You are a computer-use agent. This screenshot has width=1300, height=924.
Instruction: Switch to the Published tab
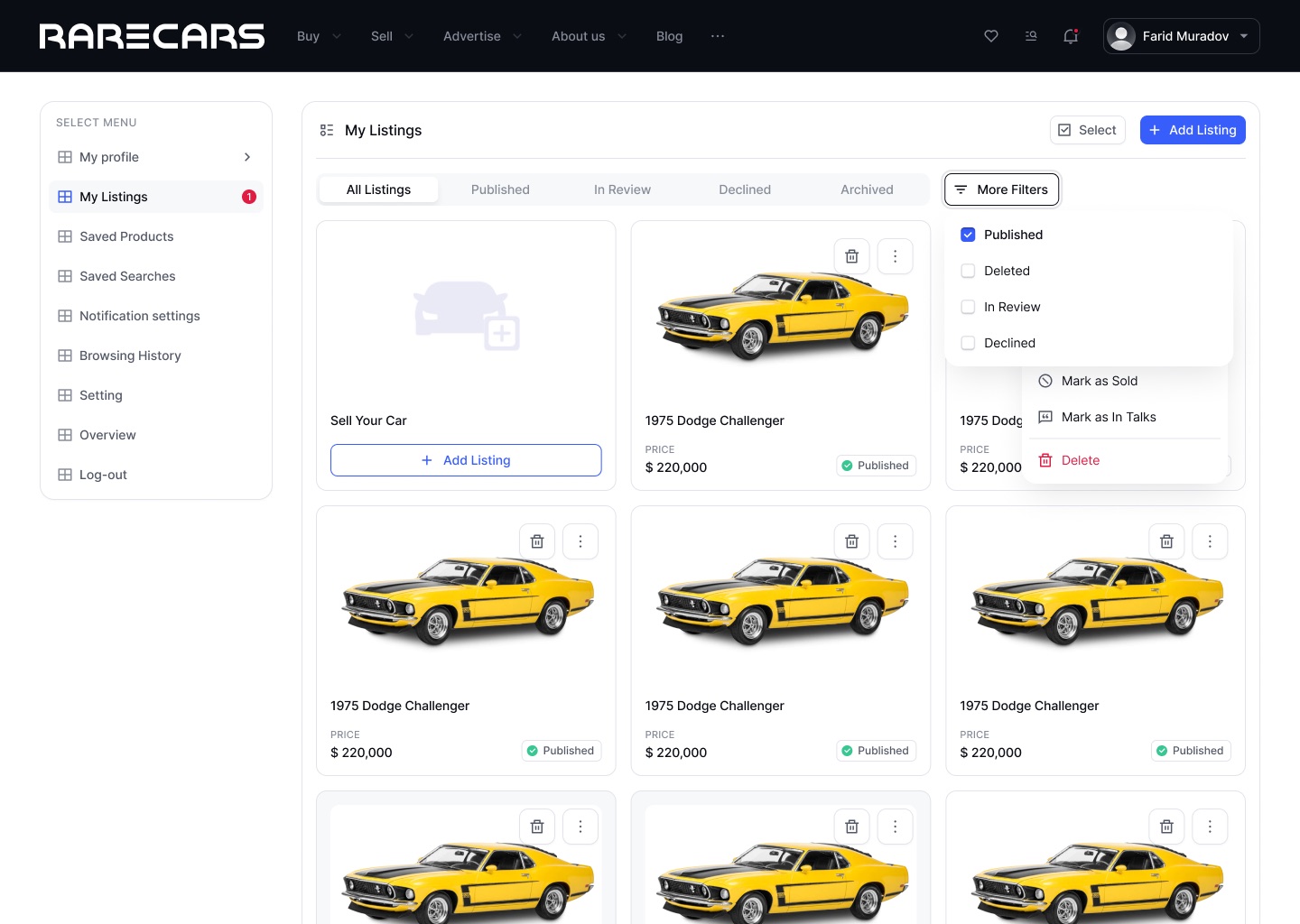(x=500, y=189)
